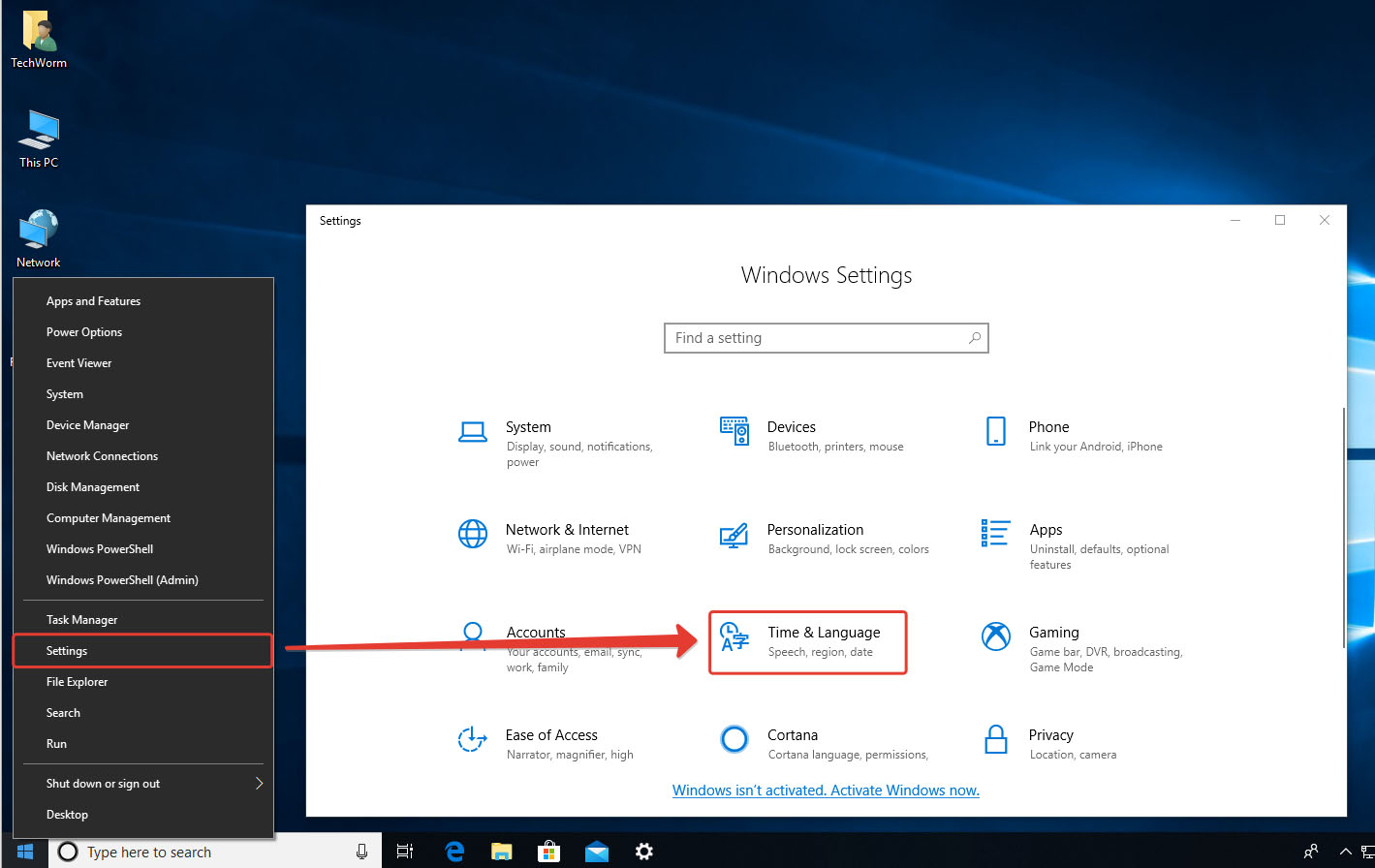Open the System settings category icon
This screenshot has width=1375, height=868.
[x=472, y=431]
